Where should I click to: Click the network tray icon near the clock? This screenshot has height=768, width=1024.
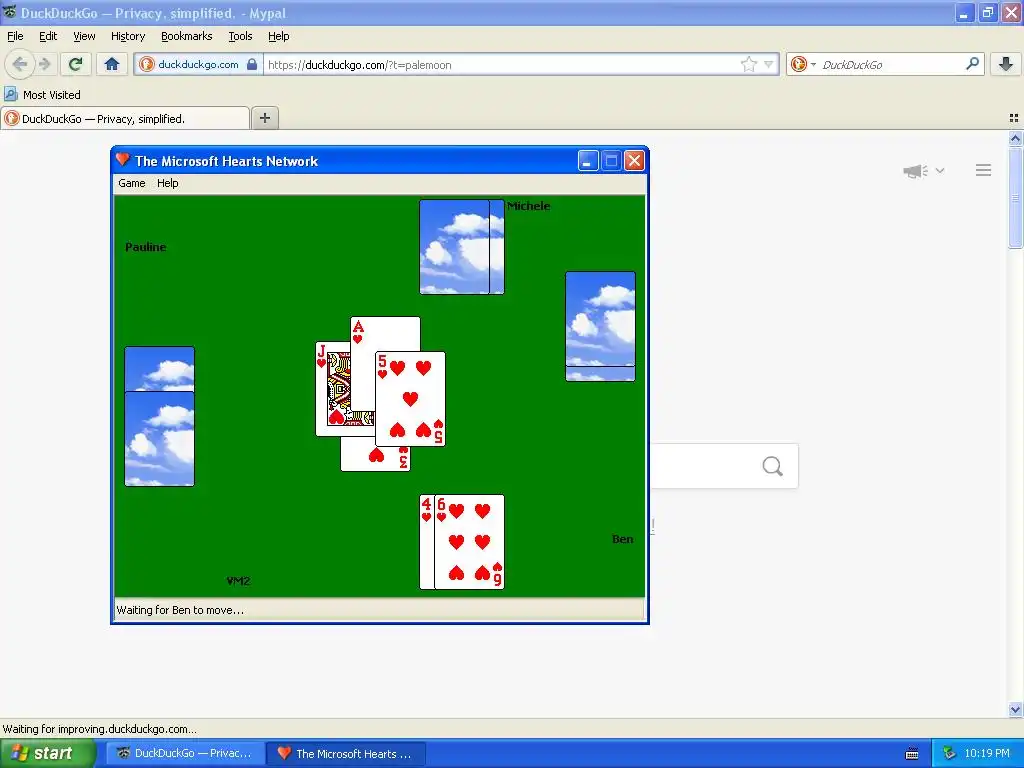tap(949, 754)
